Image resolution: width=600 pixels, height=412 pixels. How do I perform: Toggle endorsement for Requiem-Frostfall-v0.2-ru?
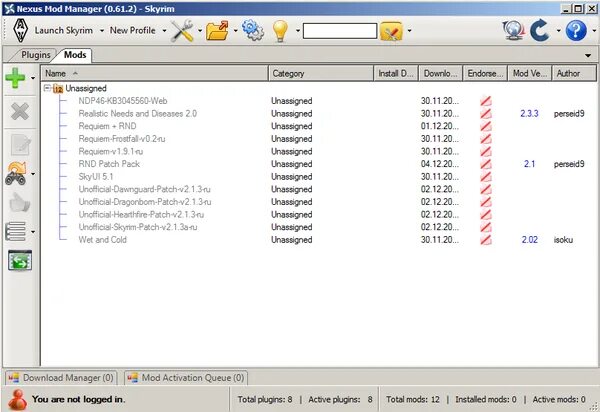point(486,139)
